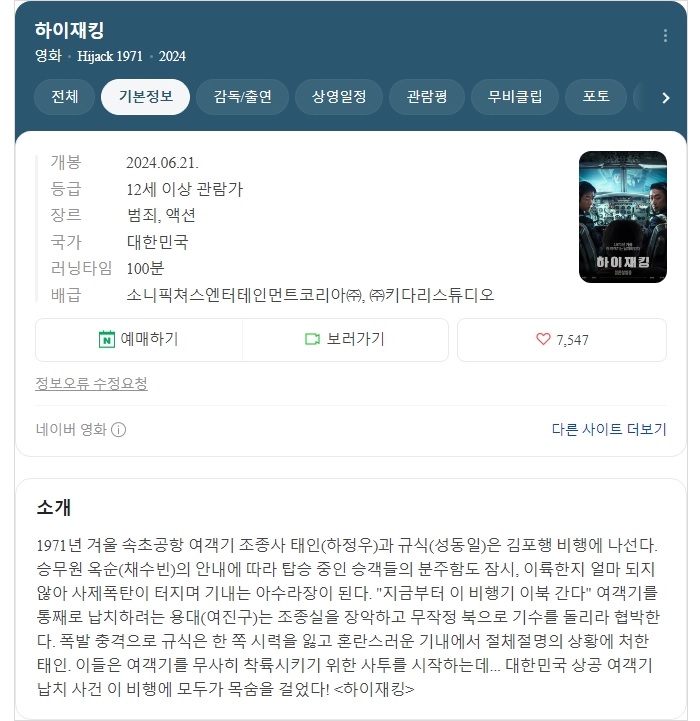Click the right arrow to show more tabs
700x721 pixels.
[x=666, y=98]
